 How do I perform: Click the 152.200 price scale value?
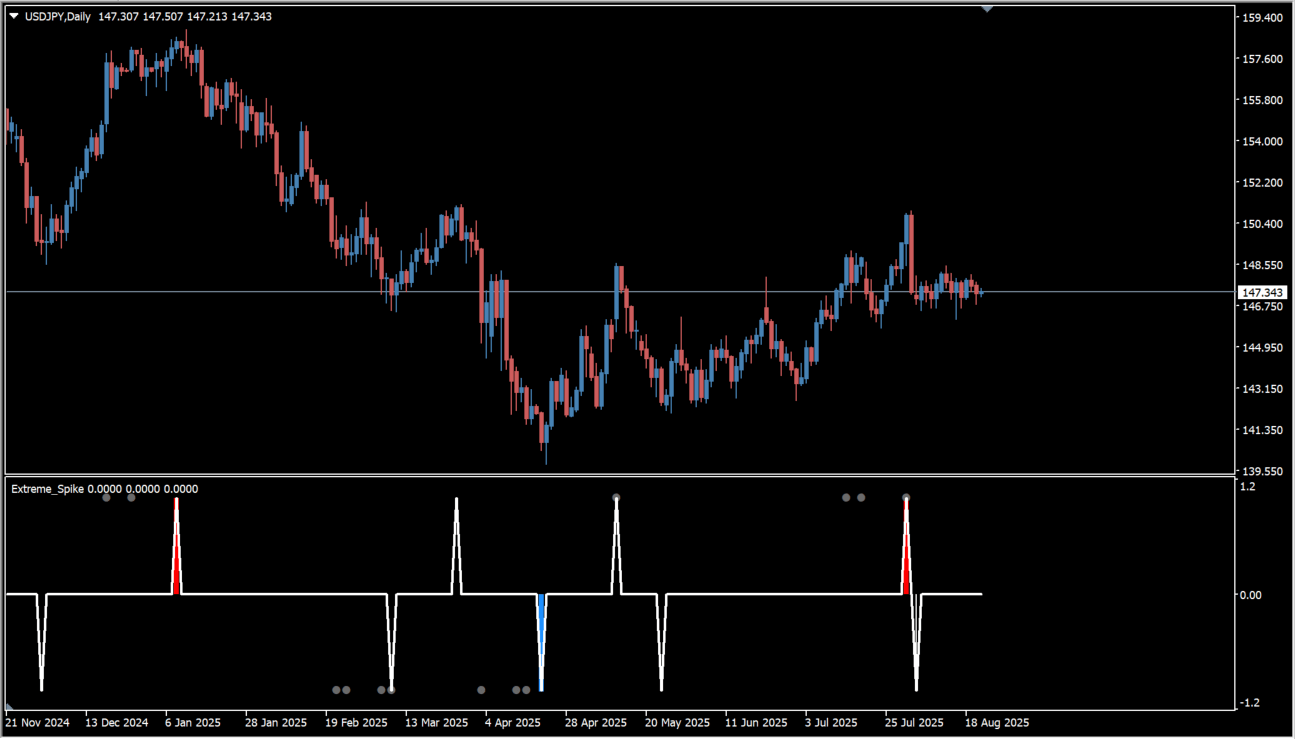[1262, 182]
